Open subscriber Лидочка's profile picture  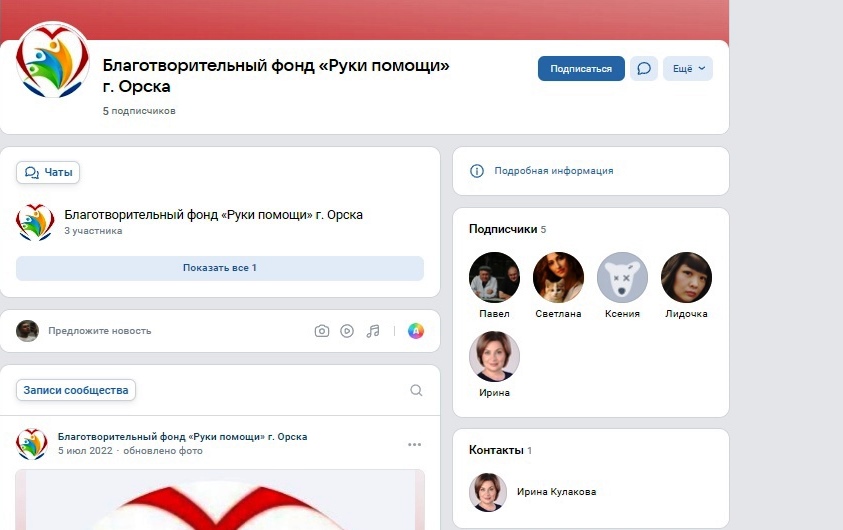(x=687, y=277)
